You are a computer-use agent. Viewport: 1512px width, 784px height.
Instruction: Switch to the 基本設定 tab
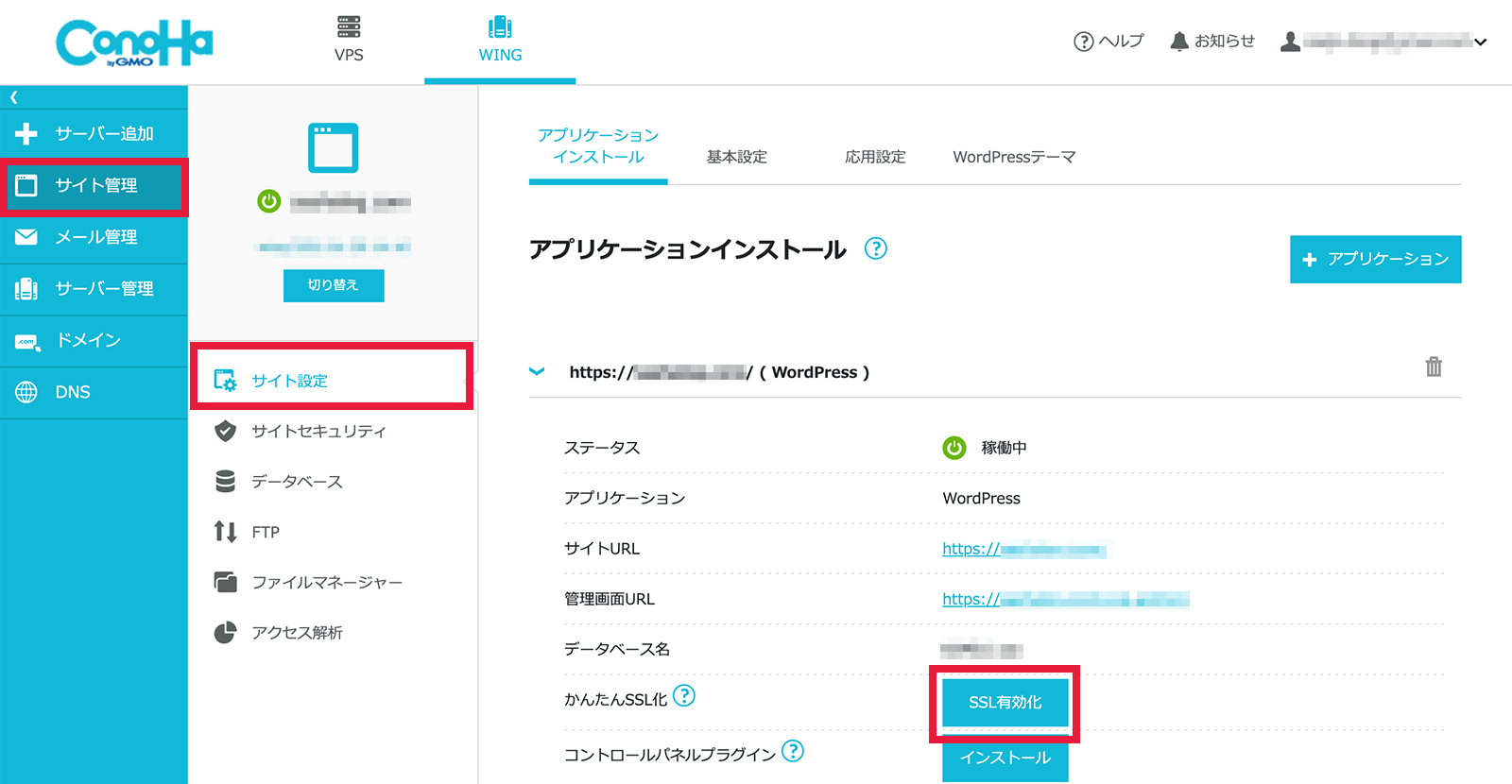(x=737, y=157)
